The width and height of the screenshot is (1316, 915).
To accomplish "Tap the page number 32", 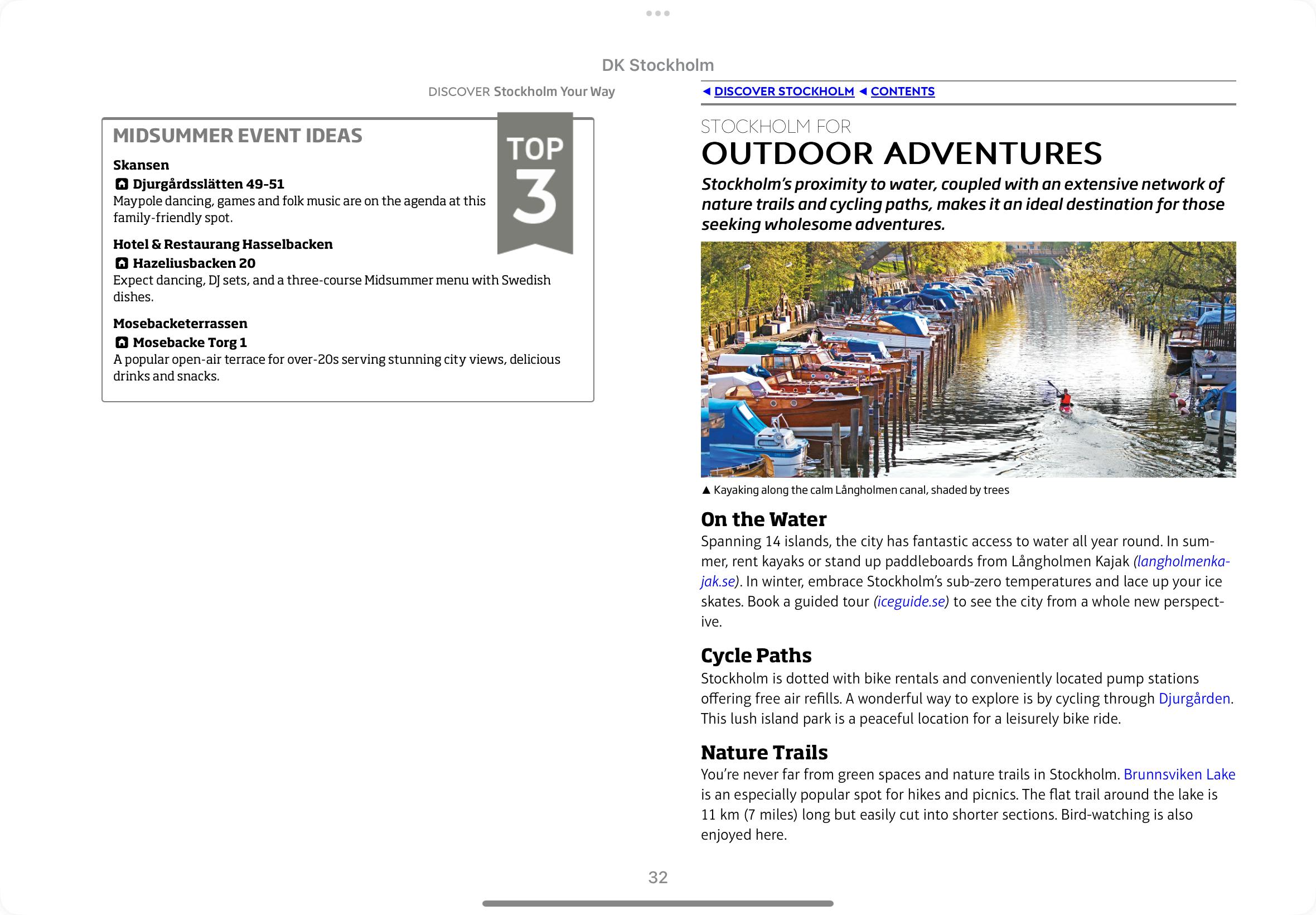I will (x=657, y=877).
